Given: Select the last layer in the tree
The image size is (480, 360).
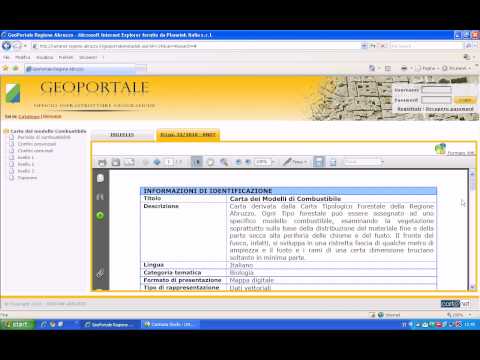Looking at the screenshot, I should point(27,178).
